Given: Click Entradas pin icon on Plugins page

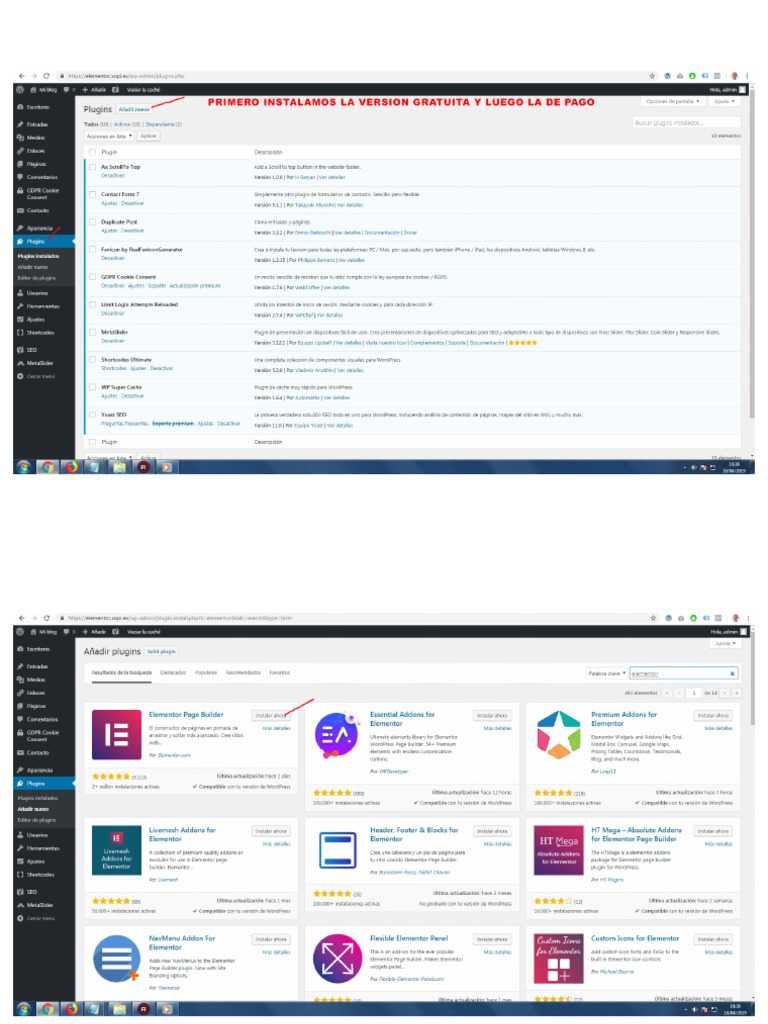Looking at the screenshot, I should point(20,124).
